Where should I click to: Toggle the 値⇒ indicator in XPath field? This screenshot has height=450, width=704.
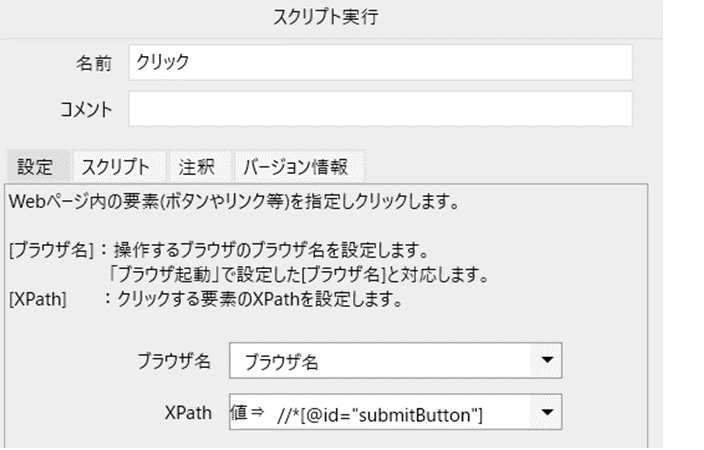[247, 412]
